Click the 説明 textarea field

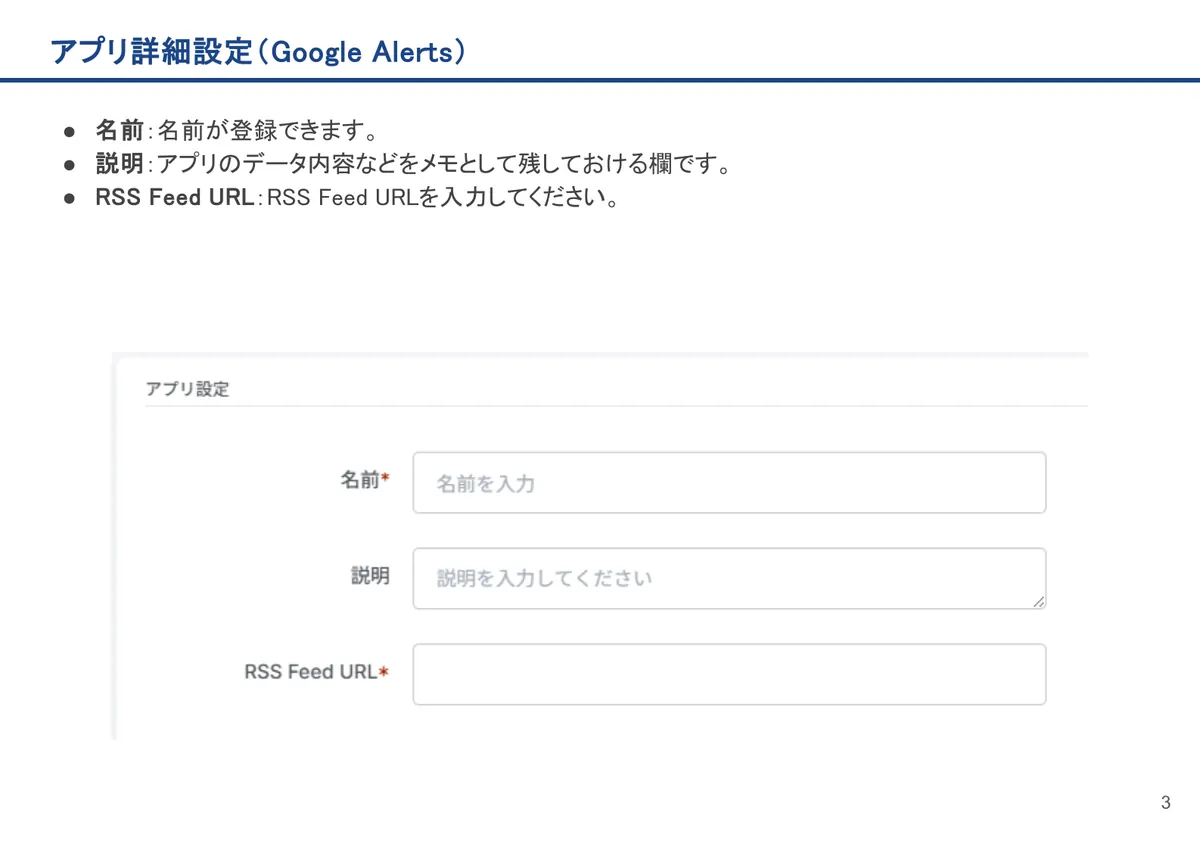pos(729,578)
